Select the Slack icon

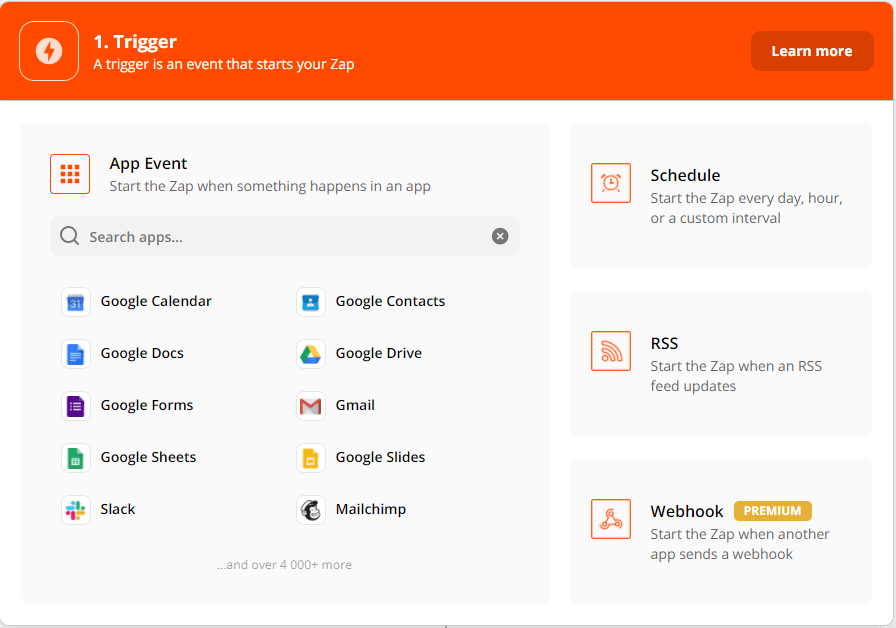(76, 510)
